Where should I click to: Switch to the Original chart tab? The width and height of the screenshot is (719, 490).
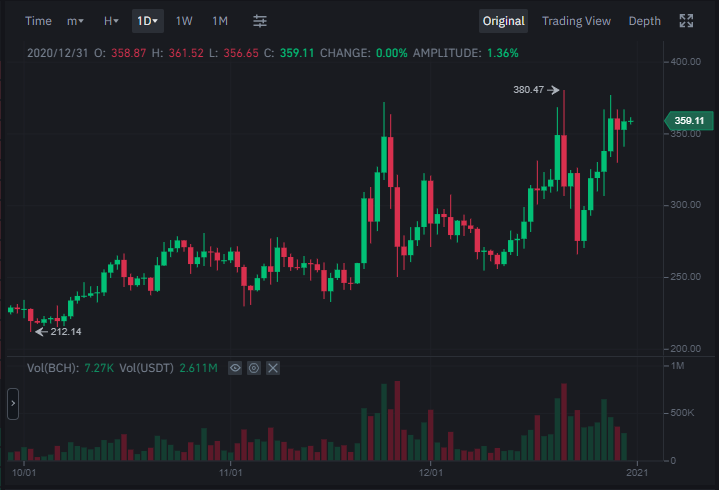(x=503, y=21)
